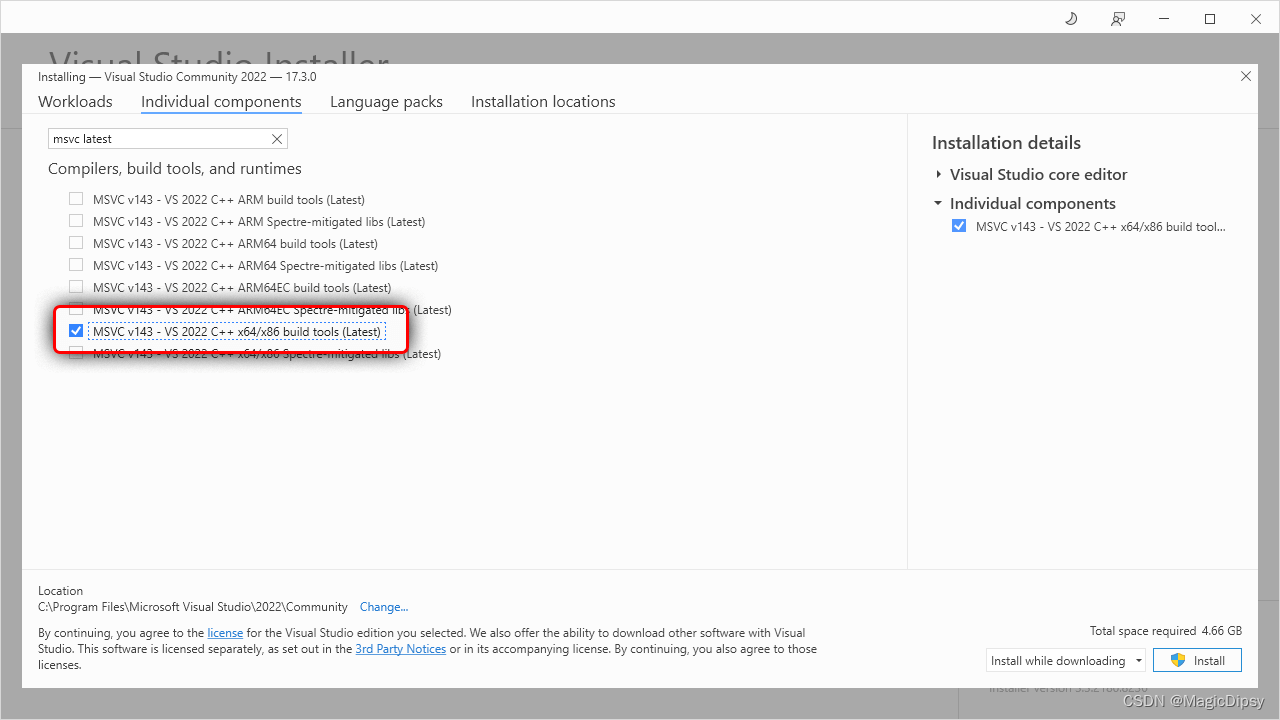Image resolution: width=1280 pixels, height=720 pixels.
Task: Clear the search with the X icon
Action: coord(277,138)
